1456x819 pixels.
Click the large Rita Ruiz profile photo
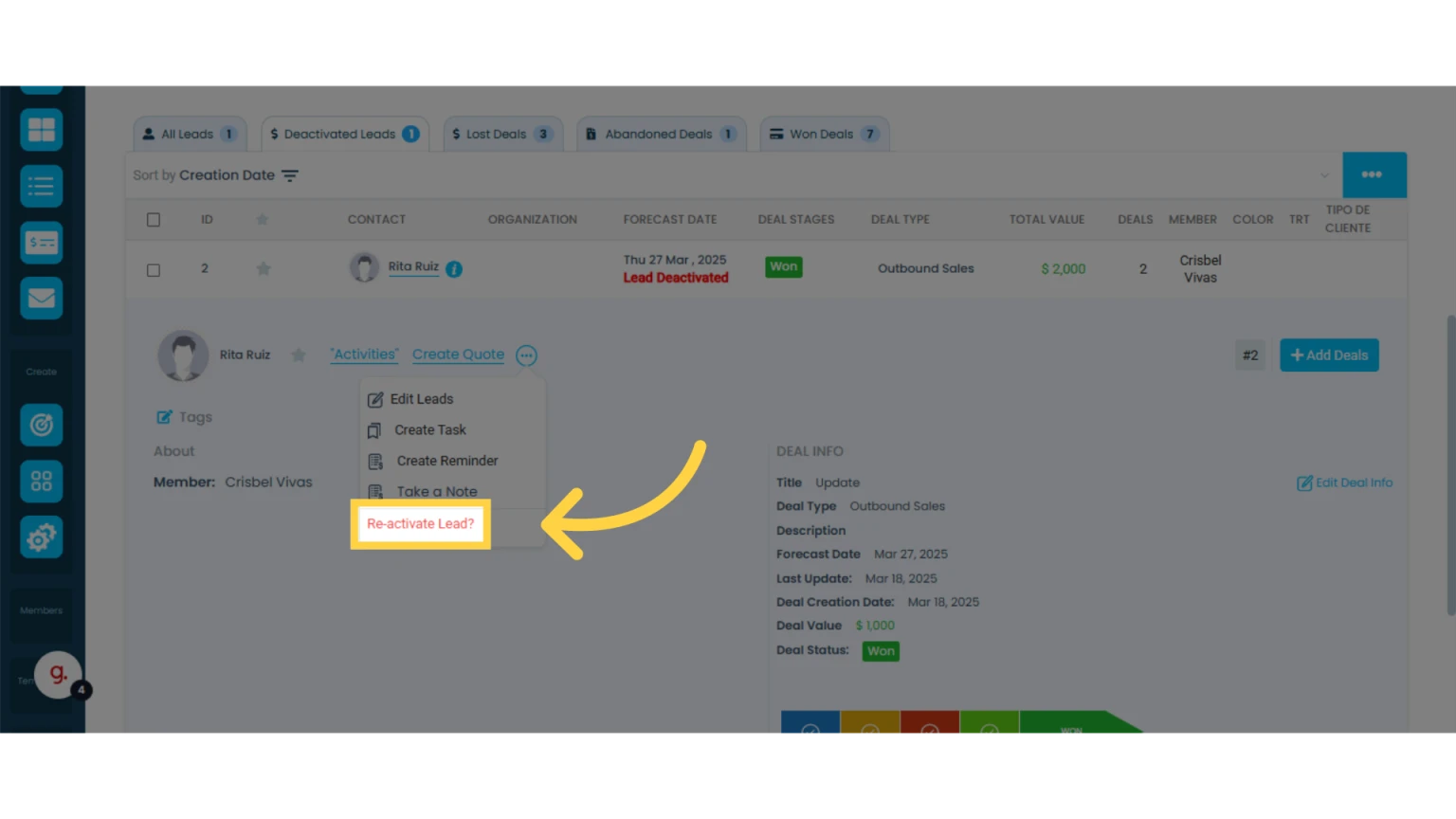coord(183,355)
